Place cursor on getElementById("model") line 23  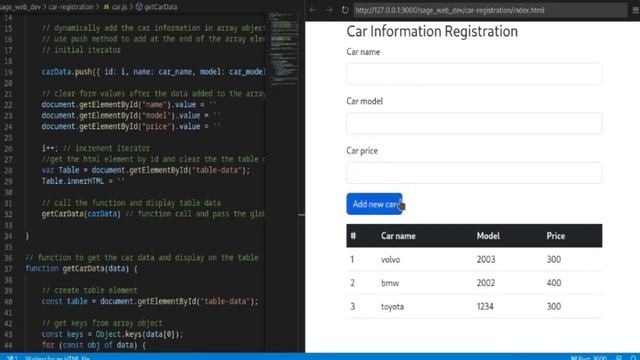131,116
